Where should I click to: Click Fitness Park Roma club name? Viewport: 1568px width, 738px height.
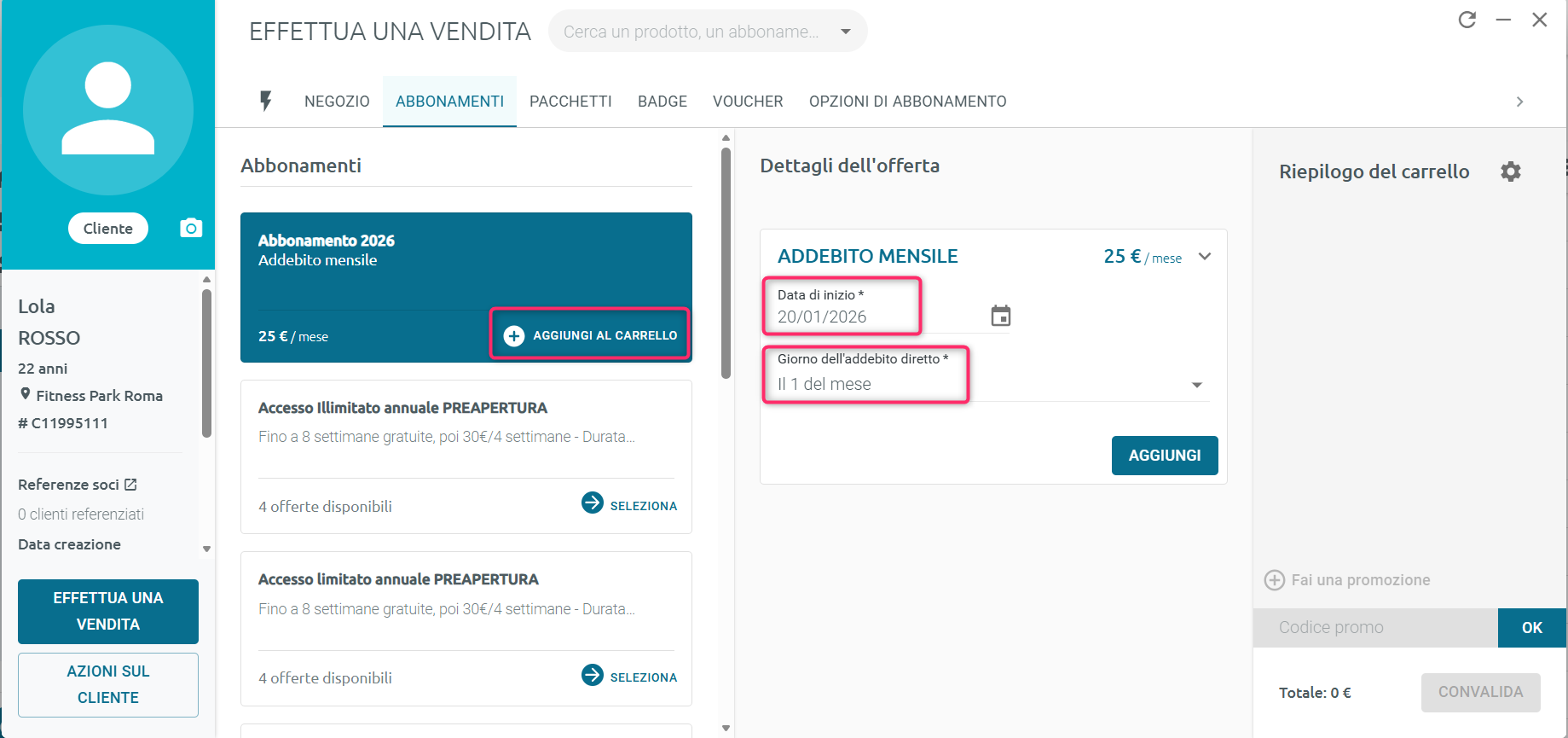[x=100, y=396]
